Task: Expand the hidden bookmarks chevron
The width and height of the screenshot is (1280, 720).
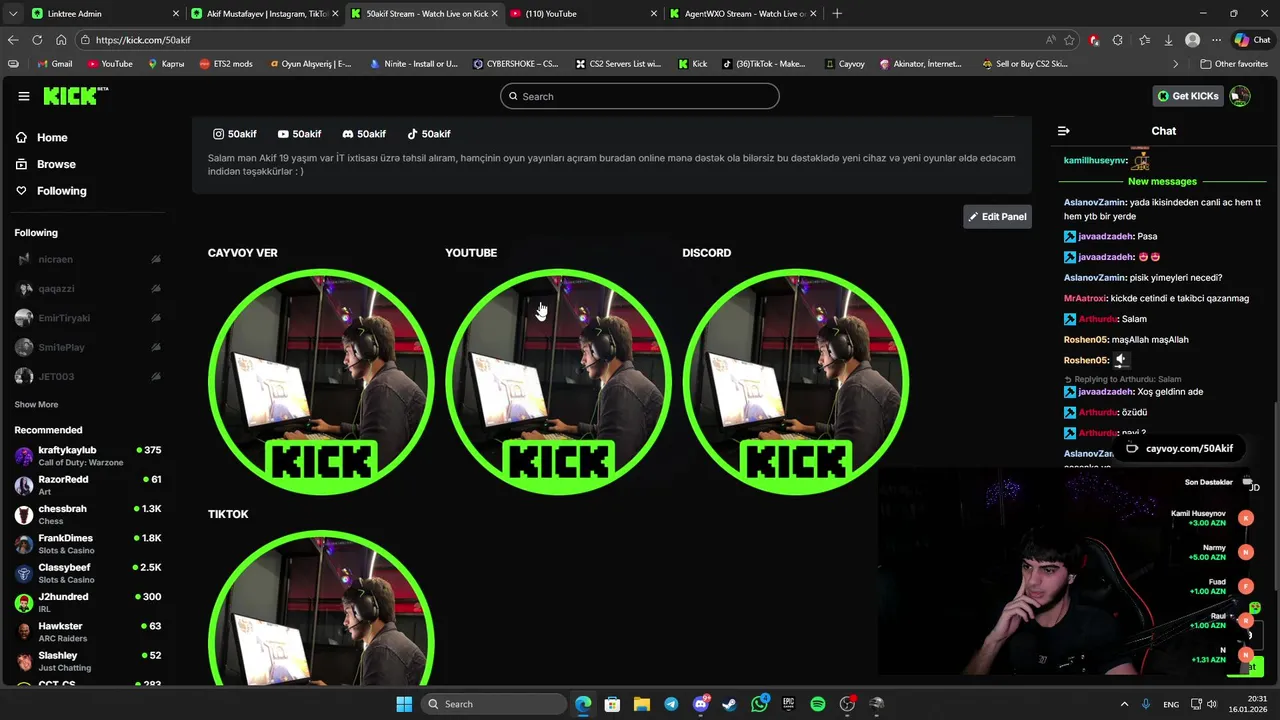Action: [x=1175, y=64]
